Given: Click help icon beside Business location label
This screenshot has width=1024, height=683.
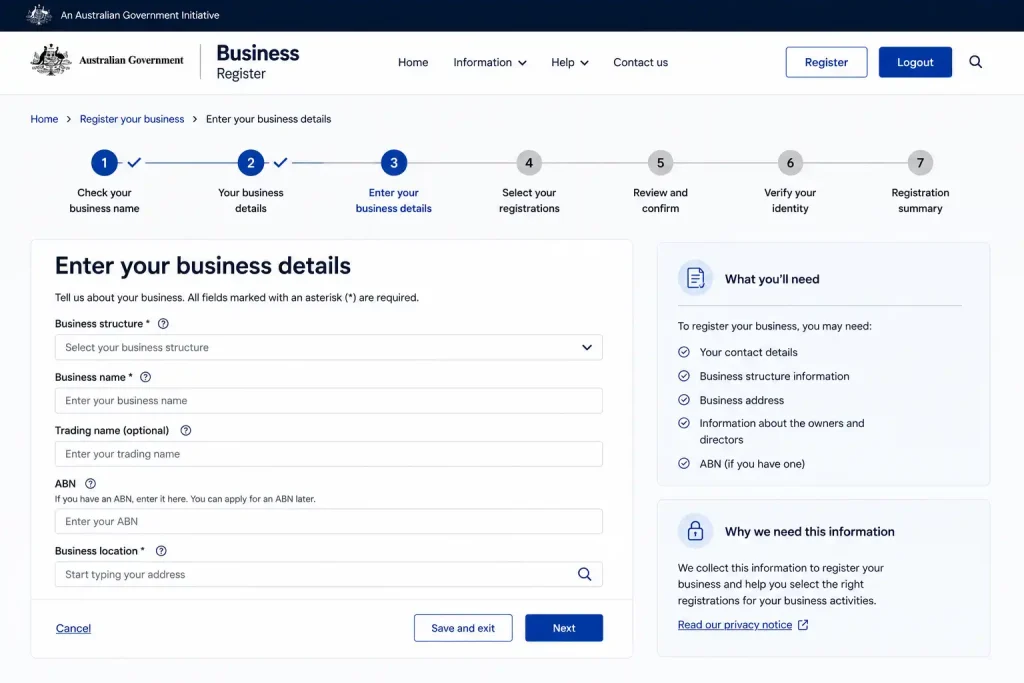Looking at the screenshot, I should point(161,551).
